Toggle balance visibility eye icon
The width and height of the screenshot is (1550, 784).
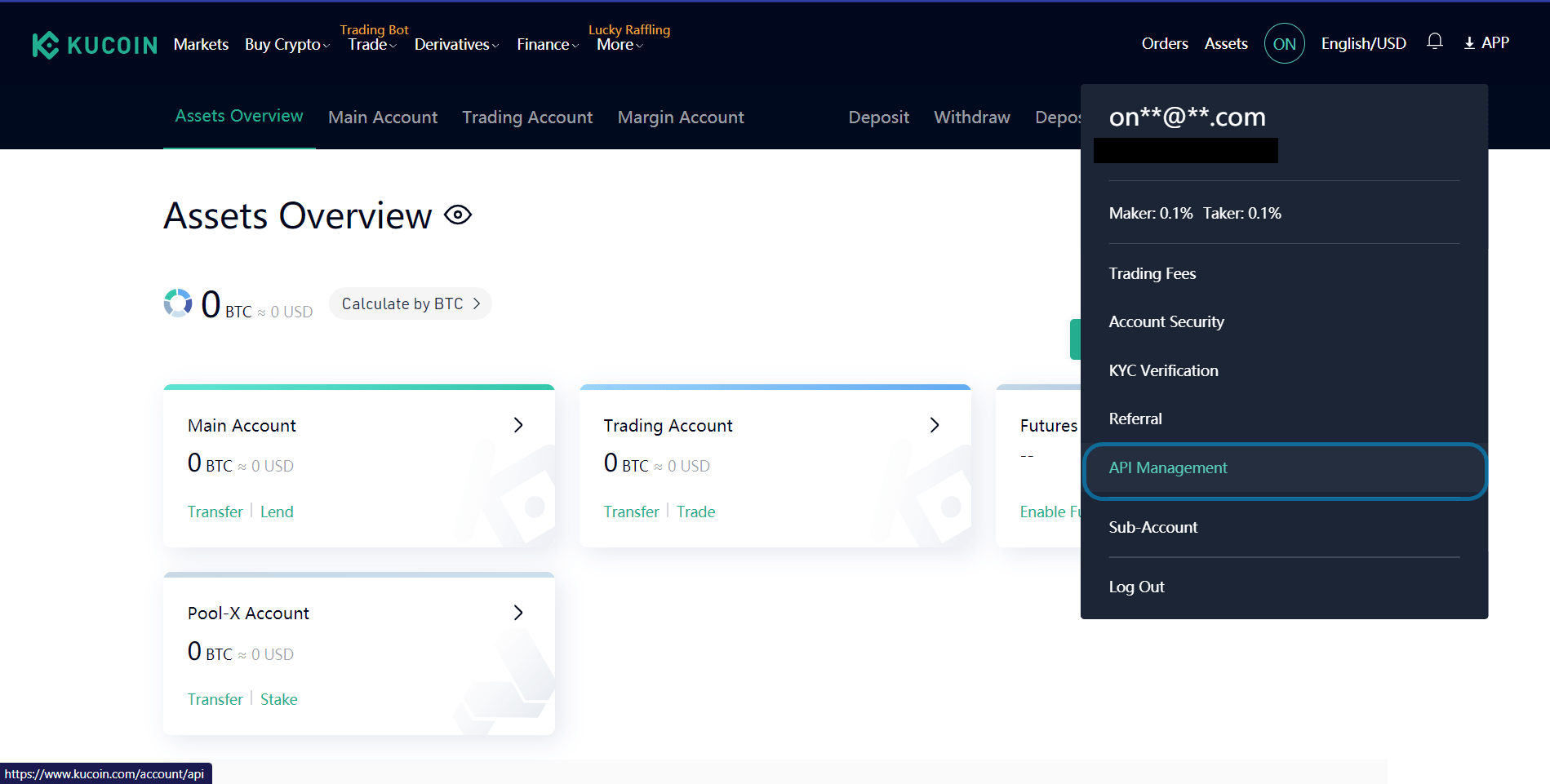pos(458,215)
